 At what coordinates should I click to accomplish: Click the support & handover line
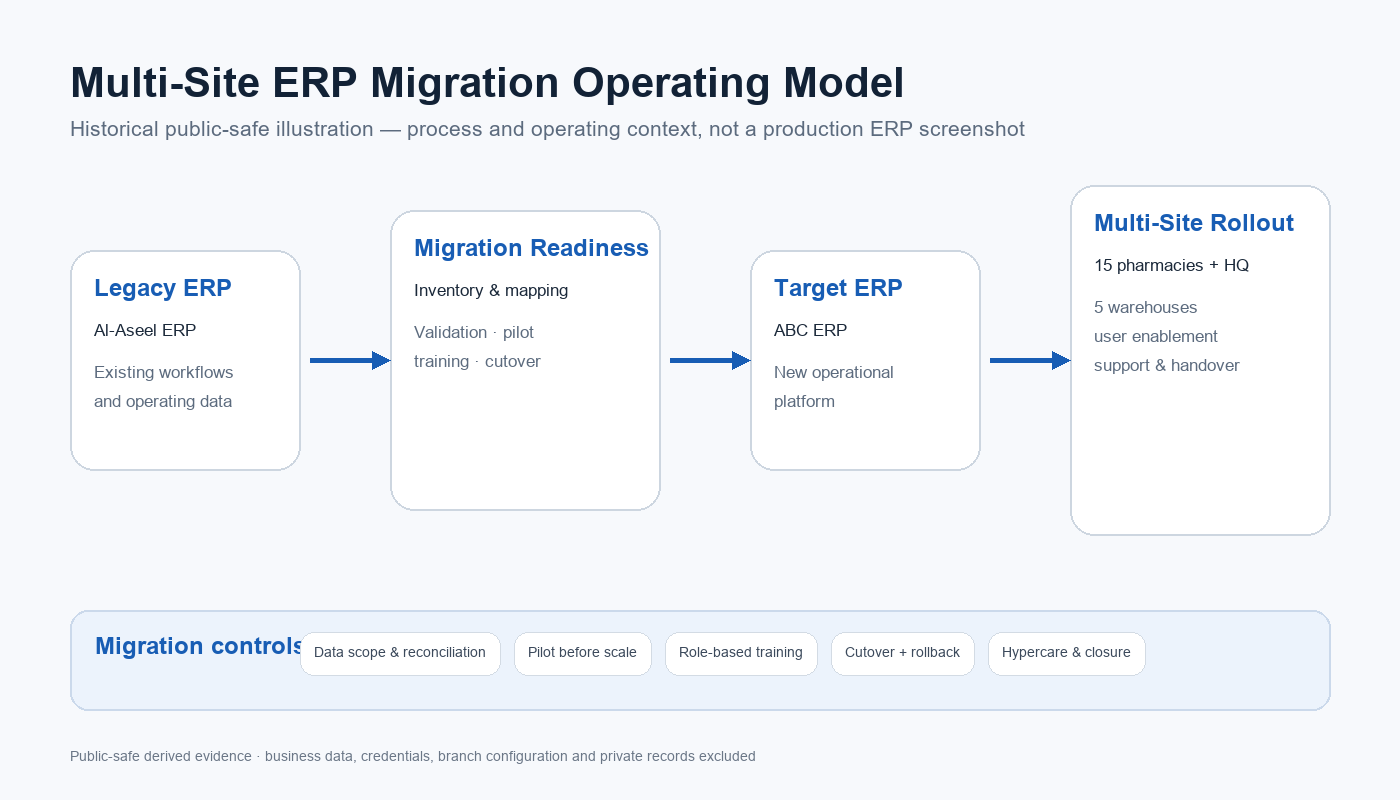point(1167,365)
